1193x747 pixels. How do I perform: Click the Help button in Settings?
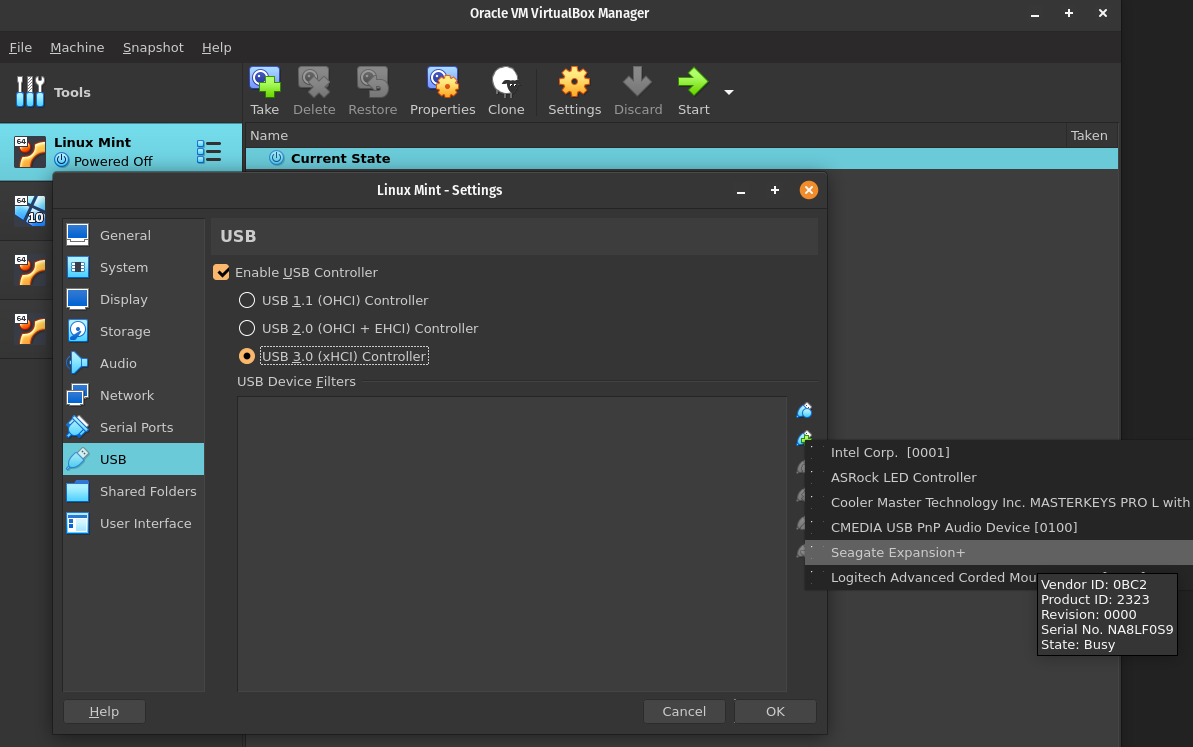104,711
